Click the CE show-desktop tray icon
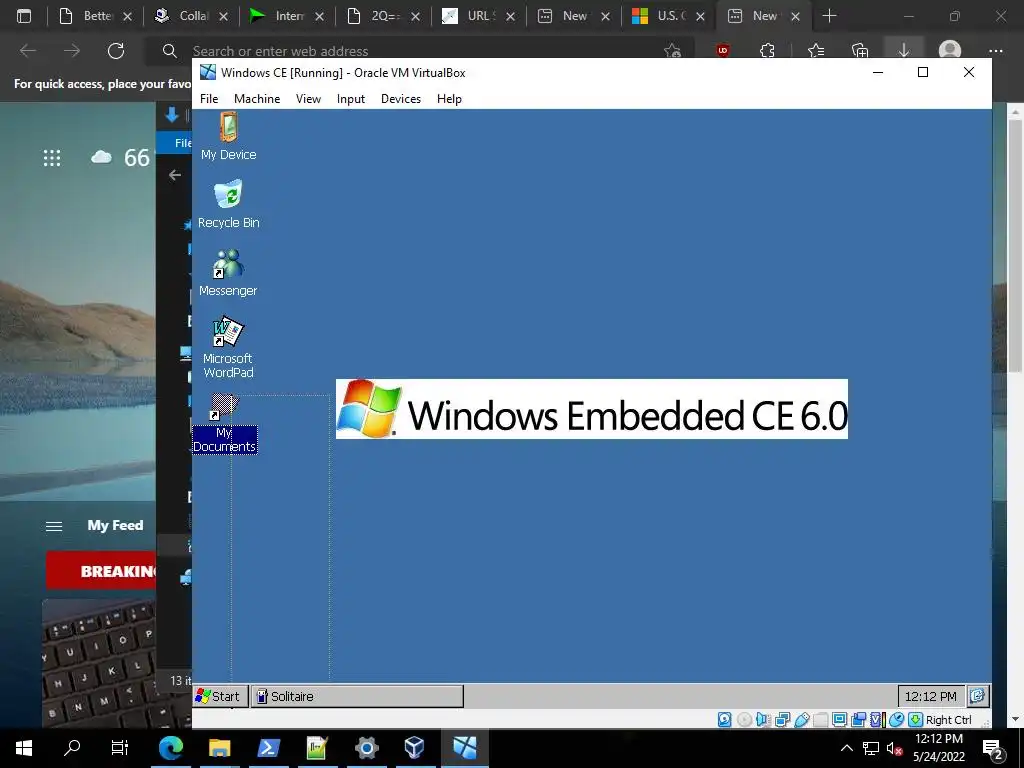 978,696
